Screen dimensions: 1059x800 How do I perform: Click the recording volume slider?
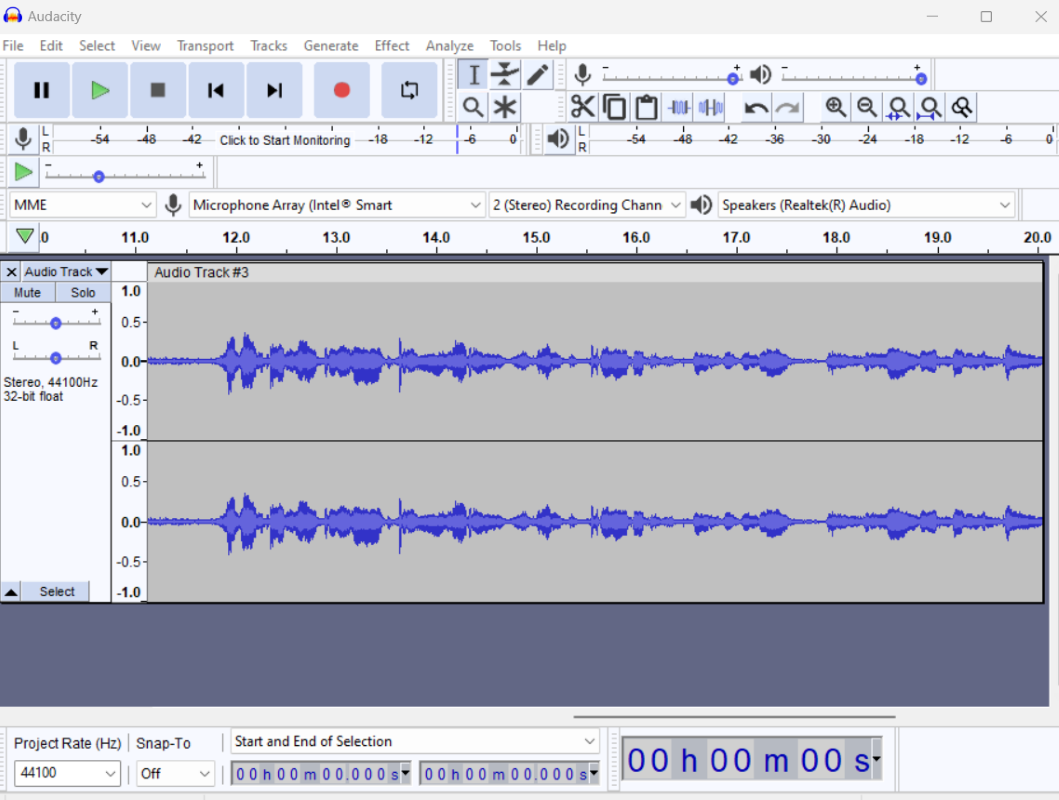[671, 78]
